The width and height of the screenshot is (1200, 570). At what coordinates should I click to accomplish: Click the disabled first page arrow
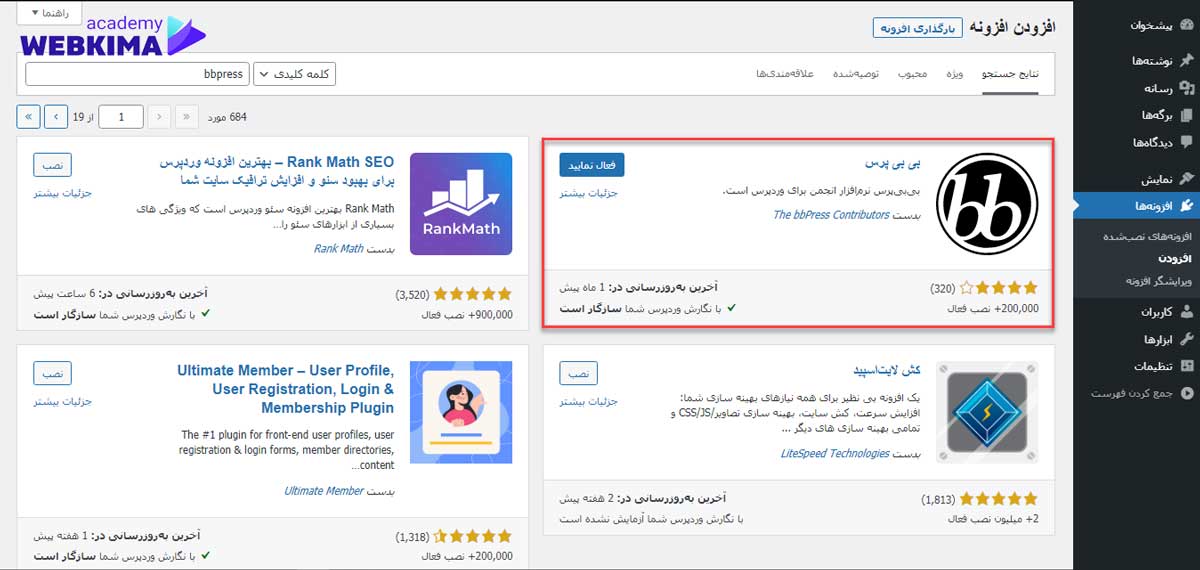[186, 117]
